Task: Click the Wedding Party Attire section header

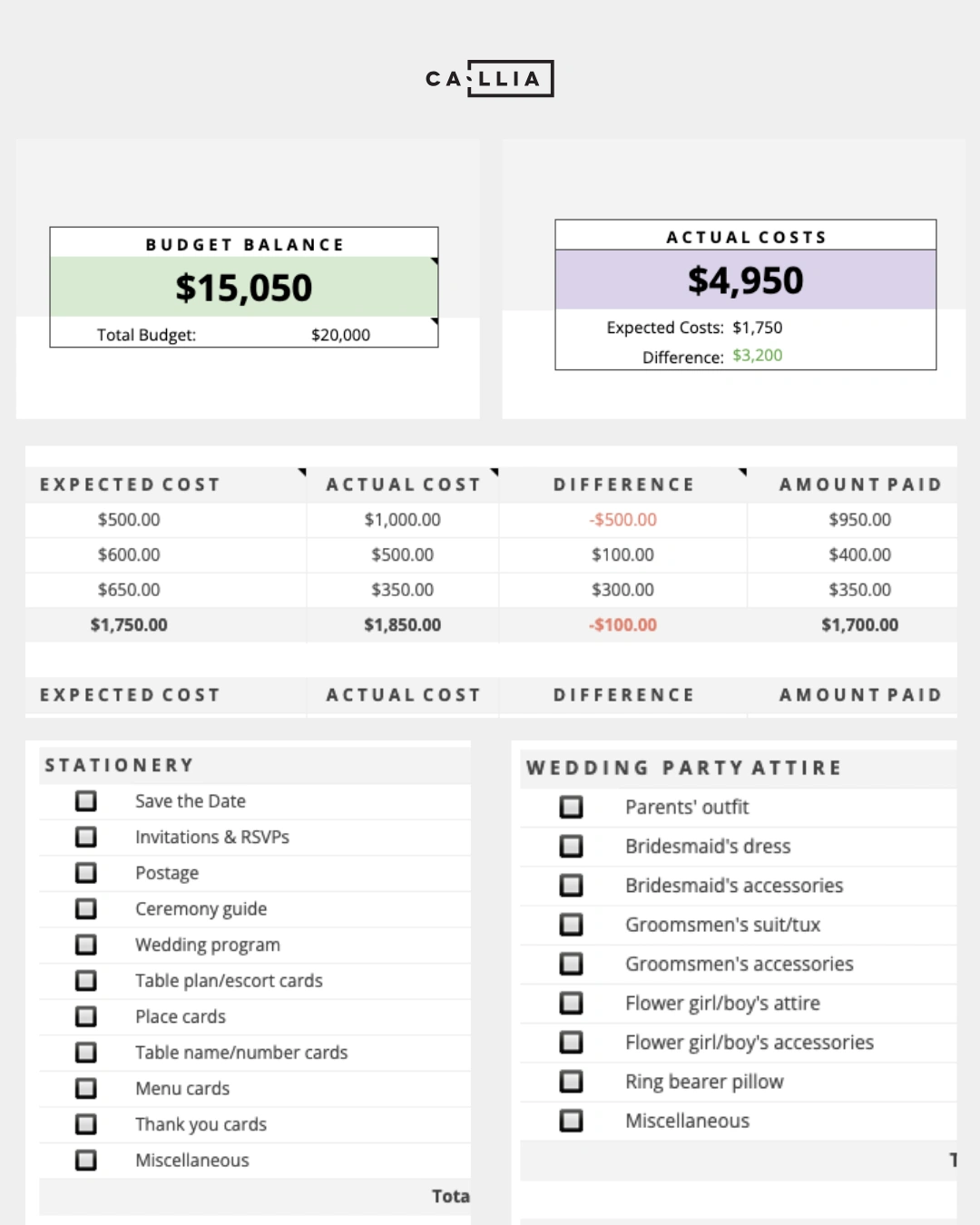Action: pos(684,769)
